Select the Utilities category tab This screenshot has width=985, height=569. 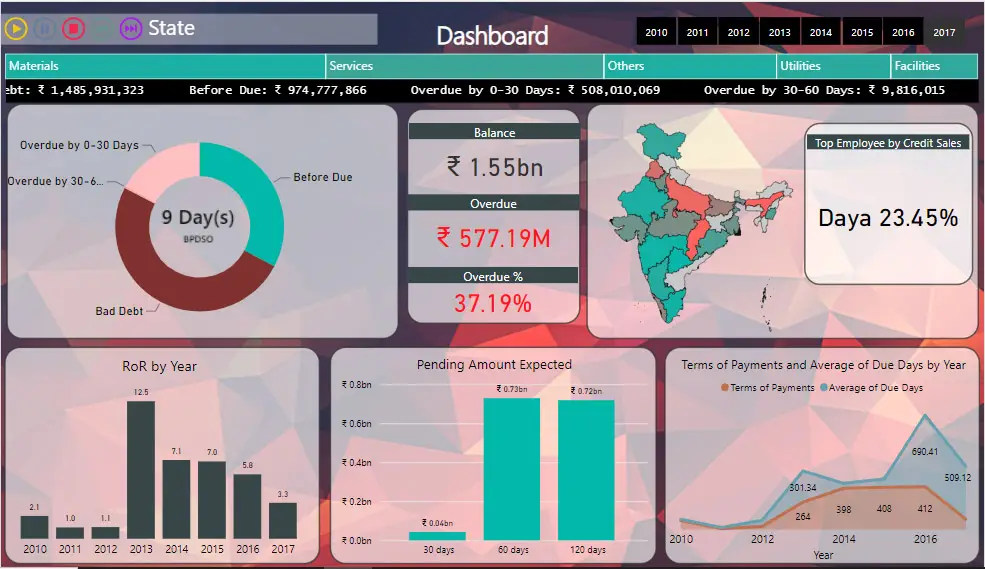coord(833,66)
